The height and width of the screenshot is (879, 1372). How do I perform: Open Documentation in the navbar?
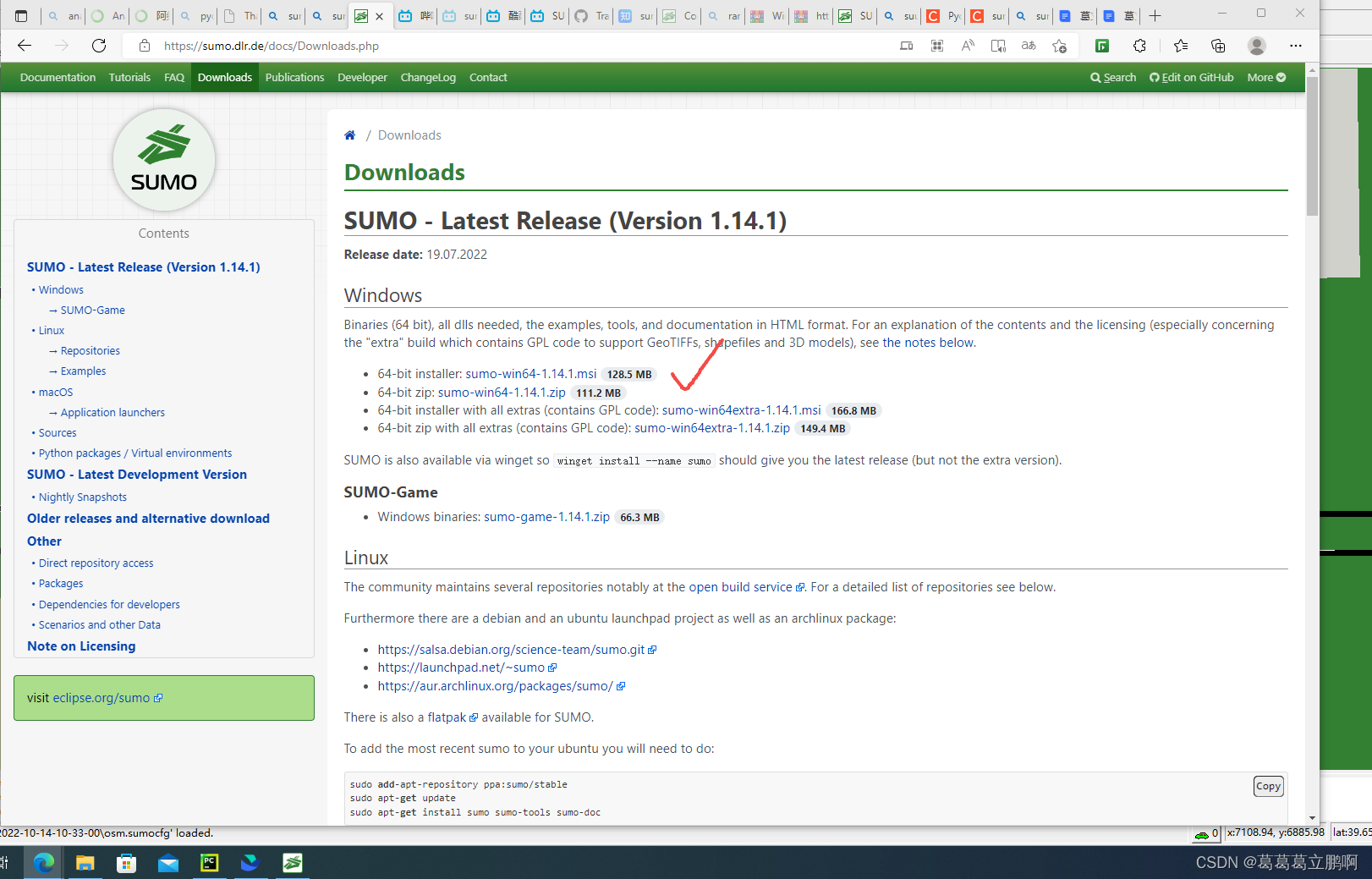pyautogui.click(x=58, y=77)
